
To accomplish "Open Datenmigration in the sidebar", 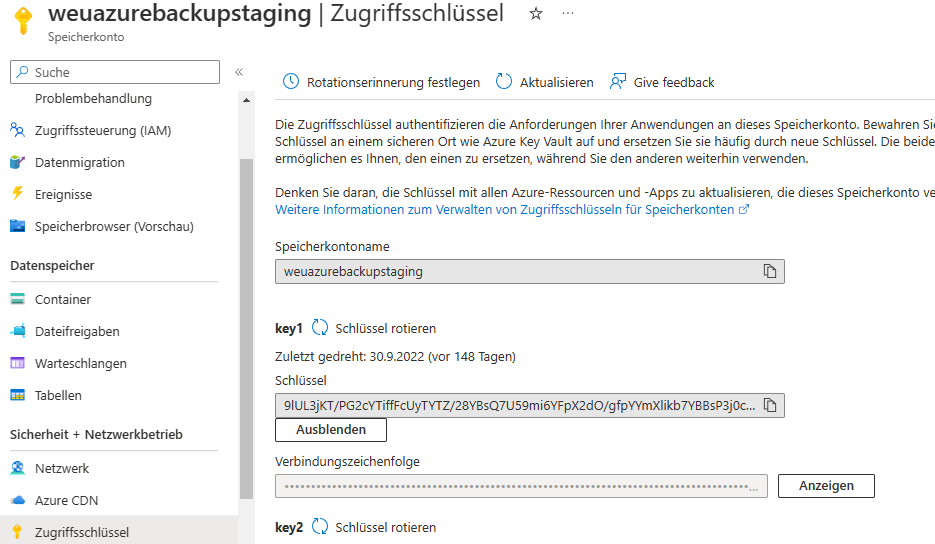I will click(79, 163).
